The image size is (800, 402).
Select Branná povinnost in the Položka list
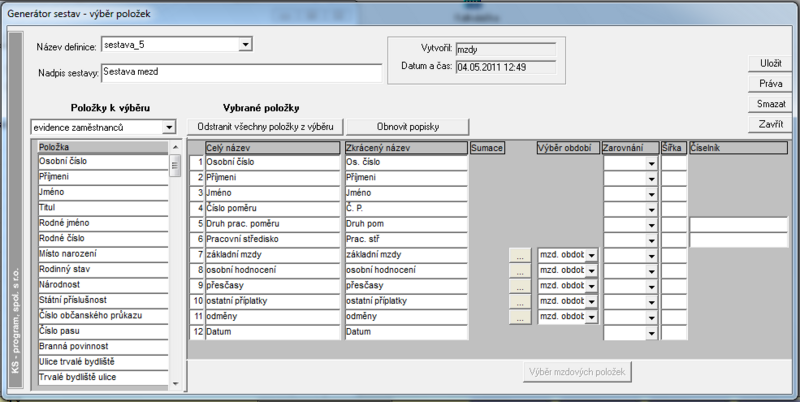tap(103, 346)
